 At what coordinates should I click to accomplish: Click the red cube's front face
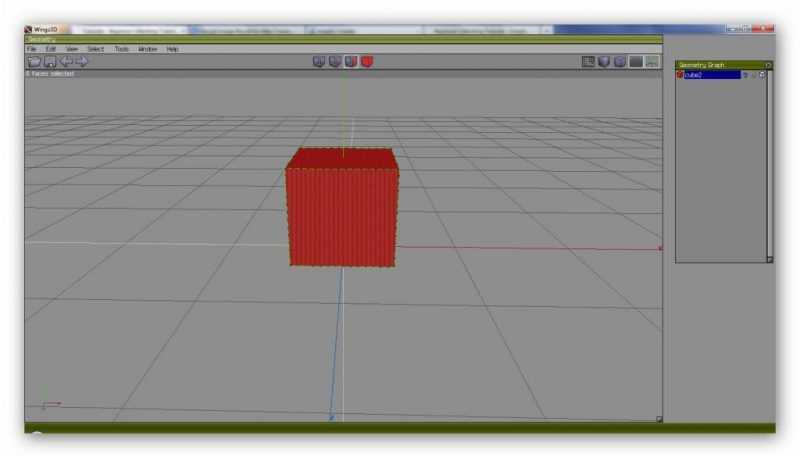pos(341,215)
